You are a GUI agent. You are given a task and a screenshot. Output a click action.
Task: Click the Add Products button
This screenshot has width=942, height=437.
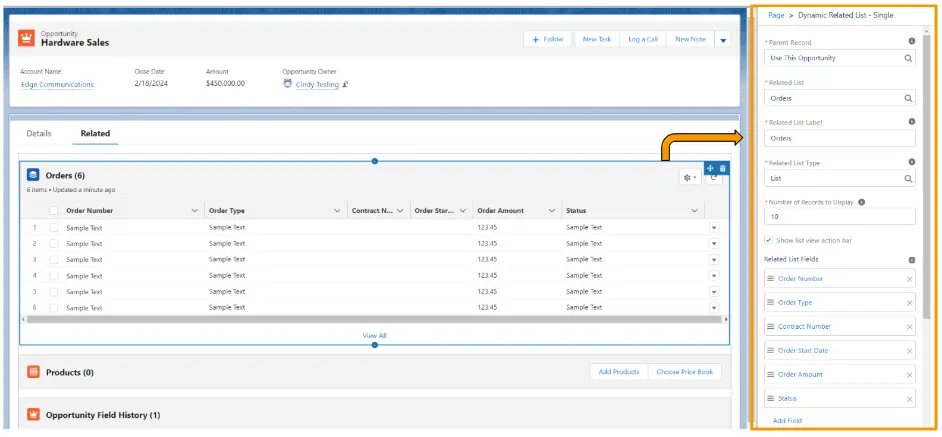click(618, 372)
